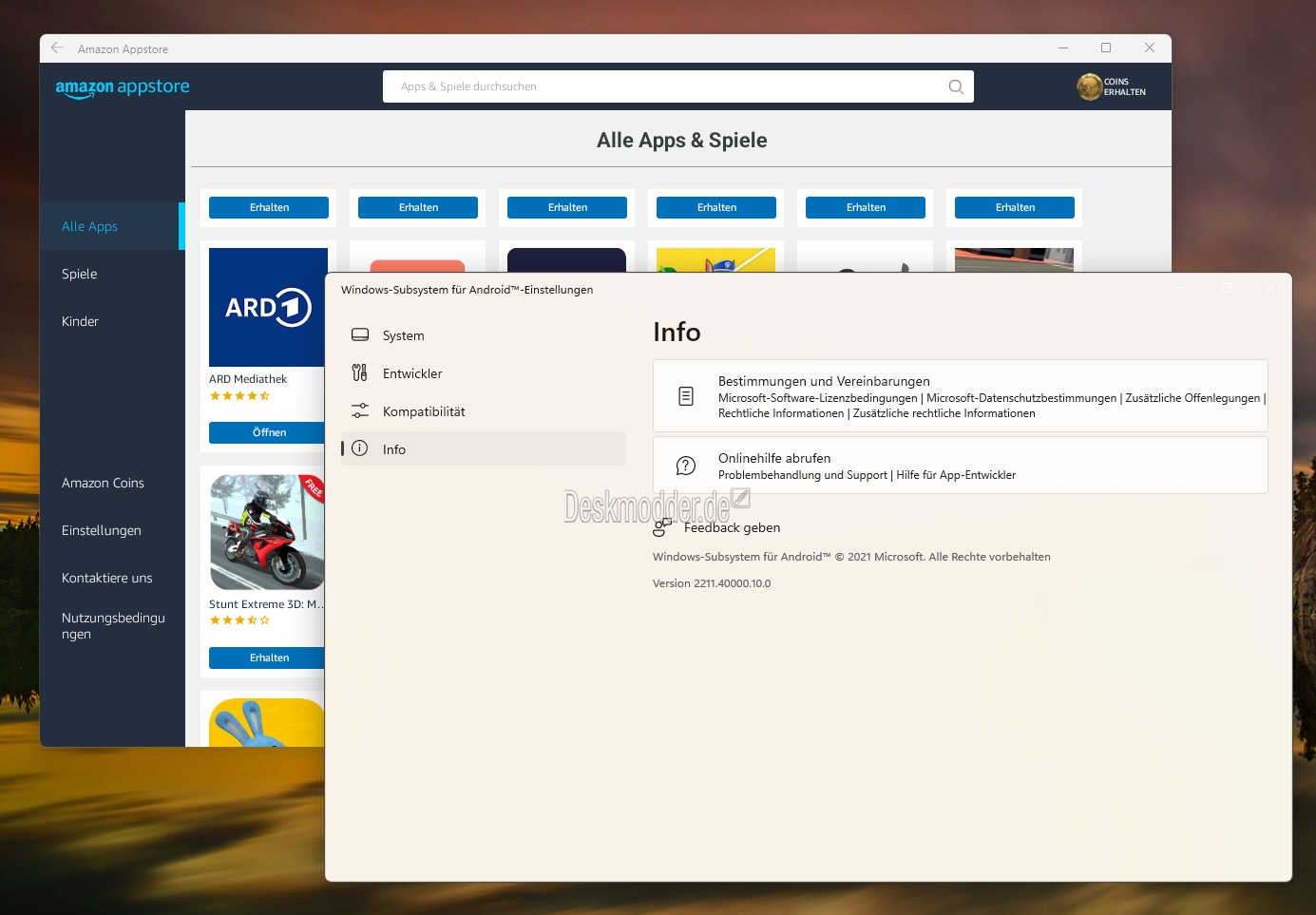Maximize the Amazon Appstore window
This screenshot has height=915, width=1316.
coord(1106,48)
